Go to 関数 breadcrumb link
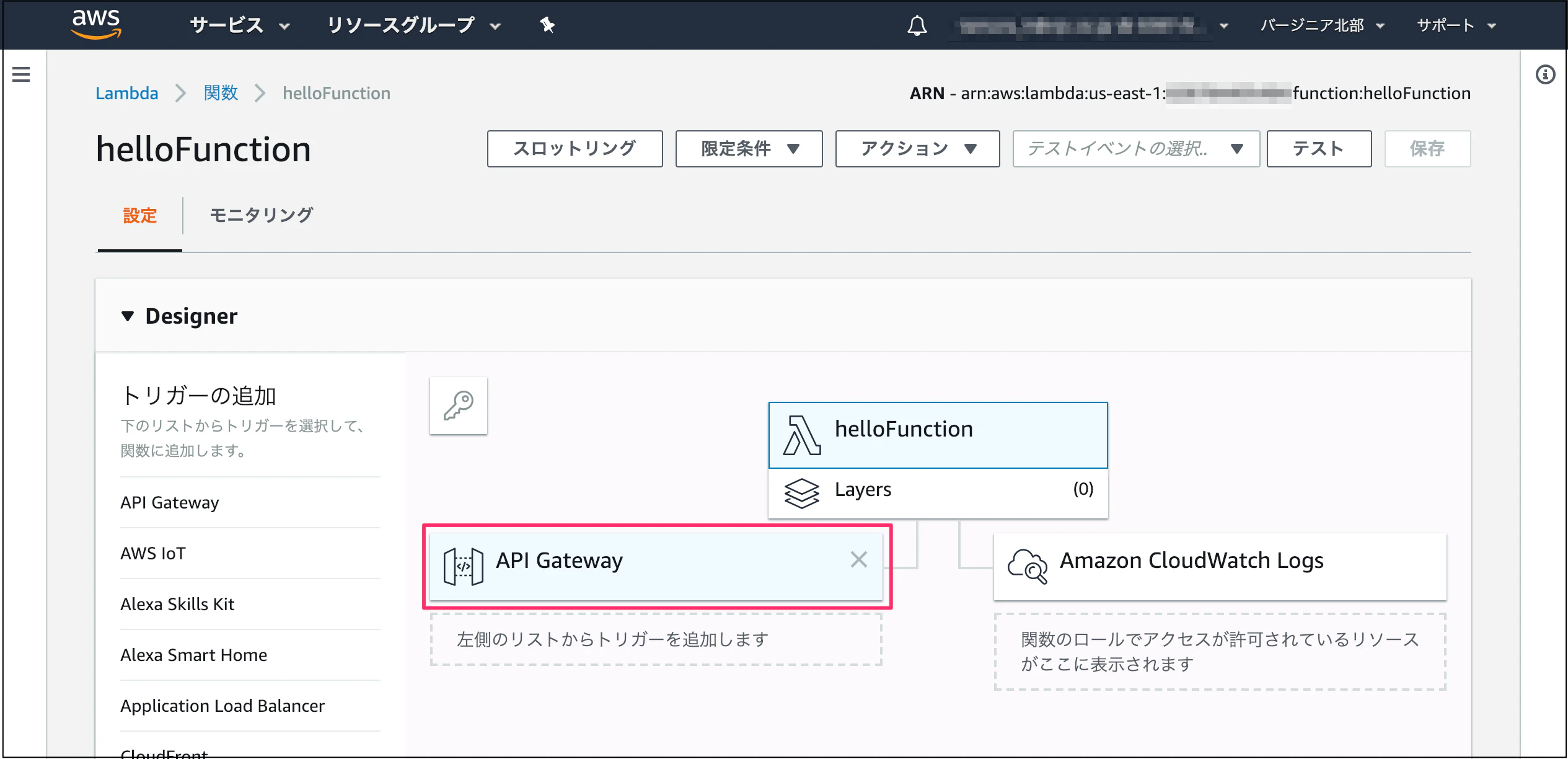 pos(221,94)
